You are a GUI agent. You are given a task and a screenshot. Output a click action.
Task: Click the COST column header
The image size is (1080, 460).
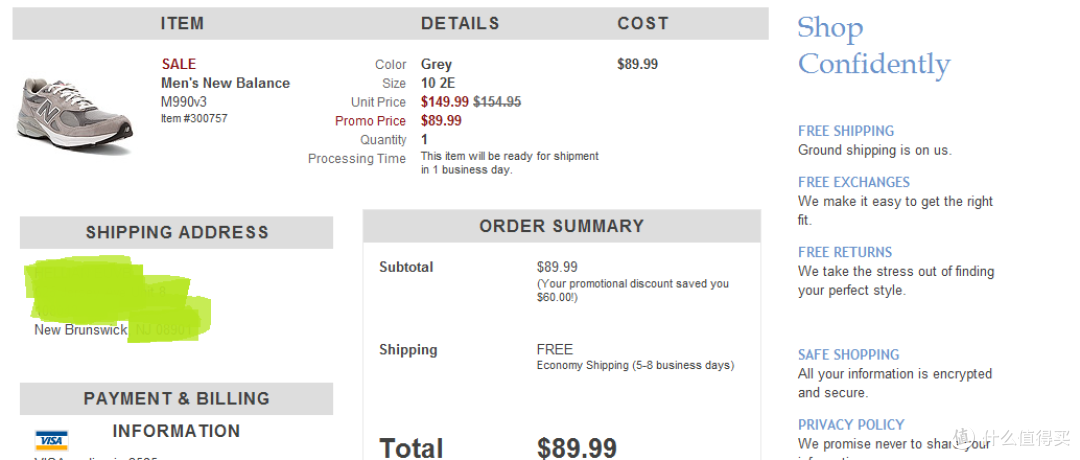pos(643,23)
